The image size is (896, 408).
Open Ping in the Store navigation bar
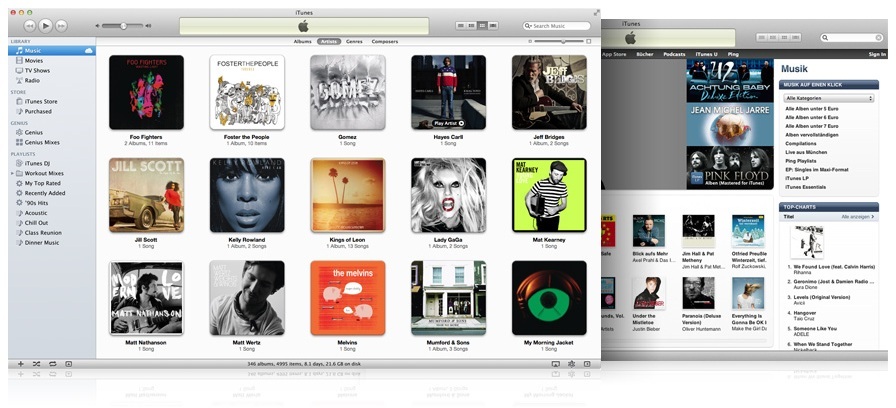[733, 54]
